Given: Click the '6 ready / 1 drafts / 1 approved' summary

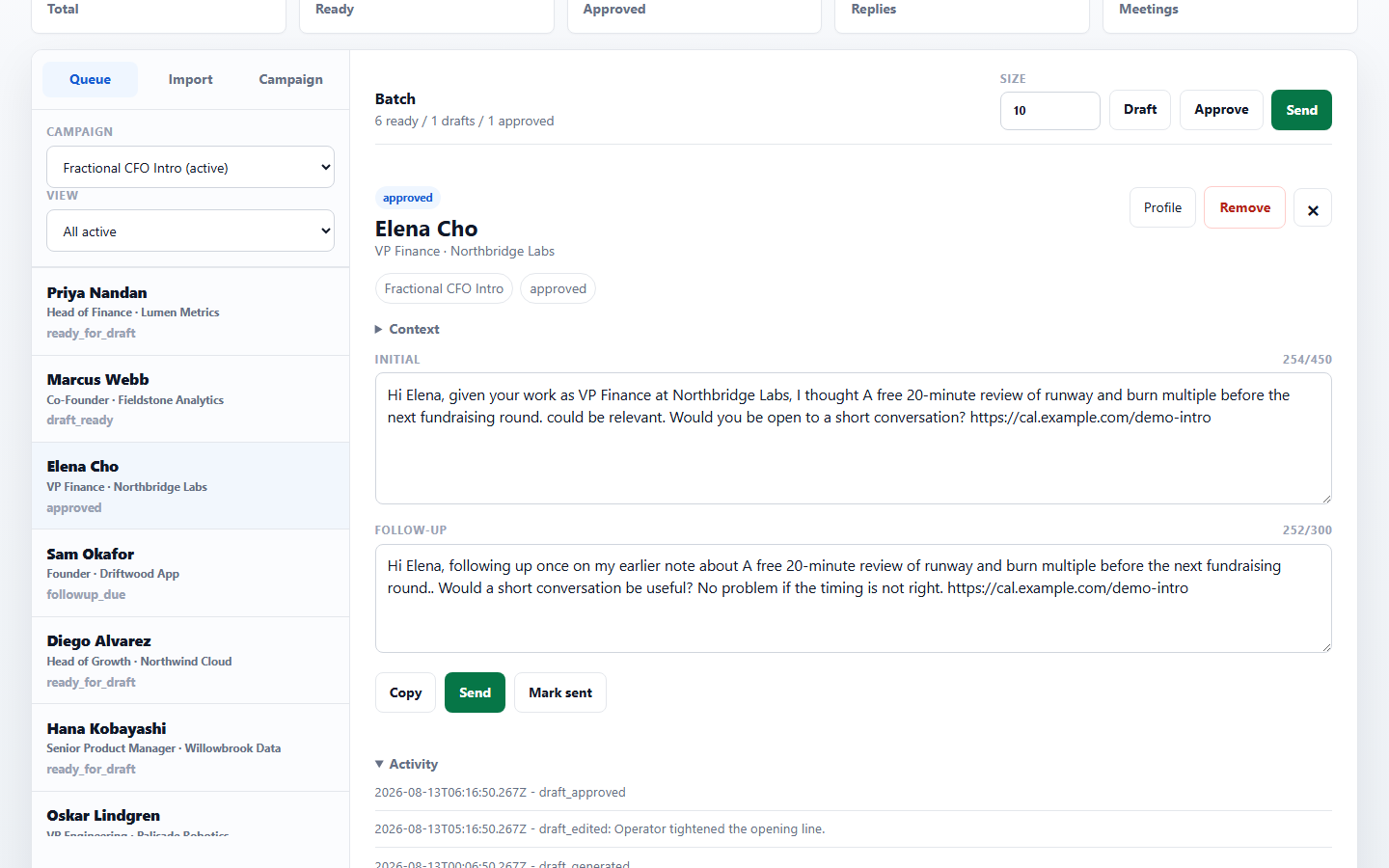Looking at the screenshot, I should click(x=464, y=121).
